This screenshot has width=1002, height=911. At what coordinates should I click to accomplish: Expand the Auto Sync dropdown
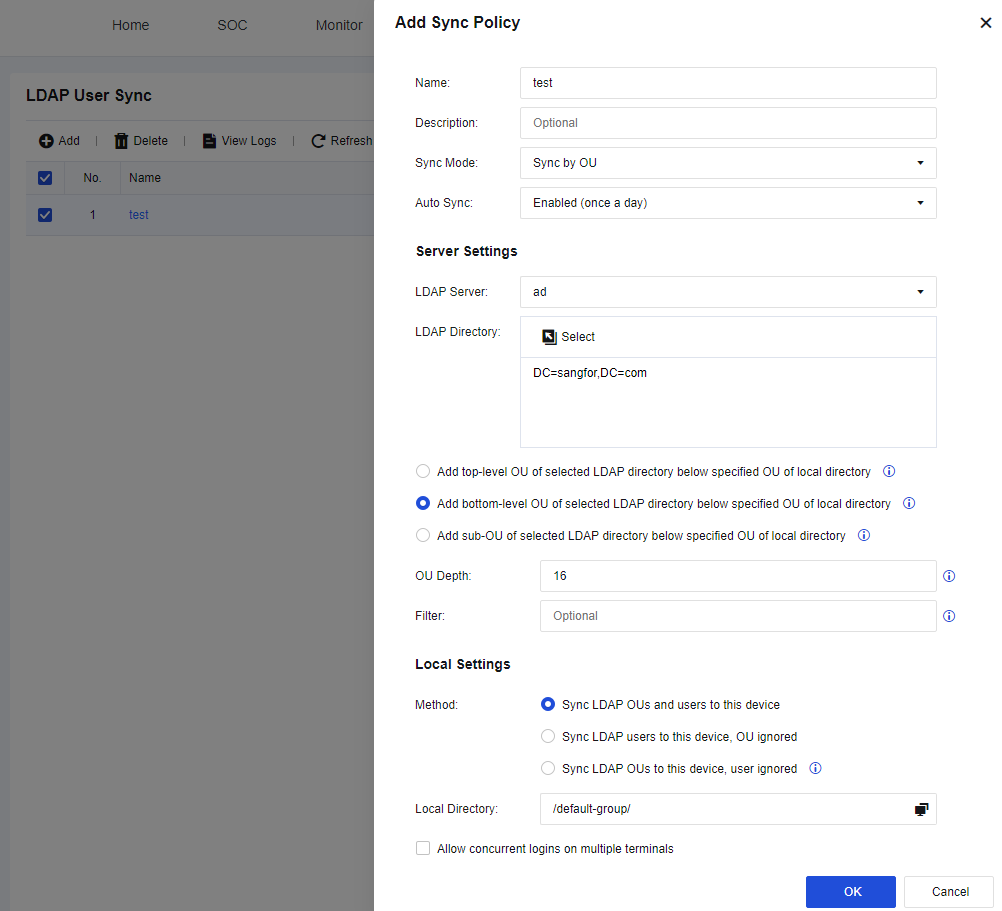(x=728, y=203)
